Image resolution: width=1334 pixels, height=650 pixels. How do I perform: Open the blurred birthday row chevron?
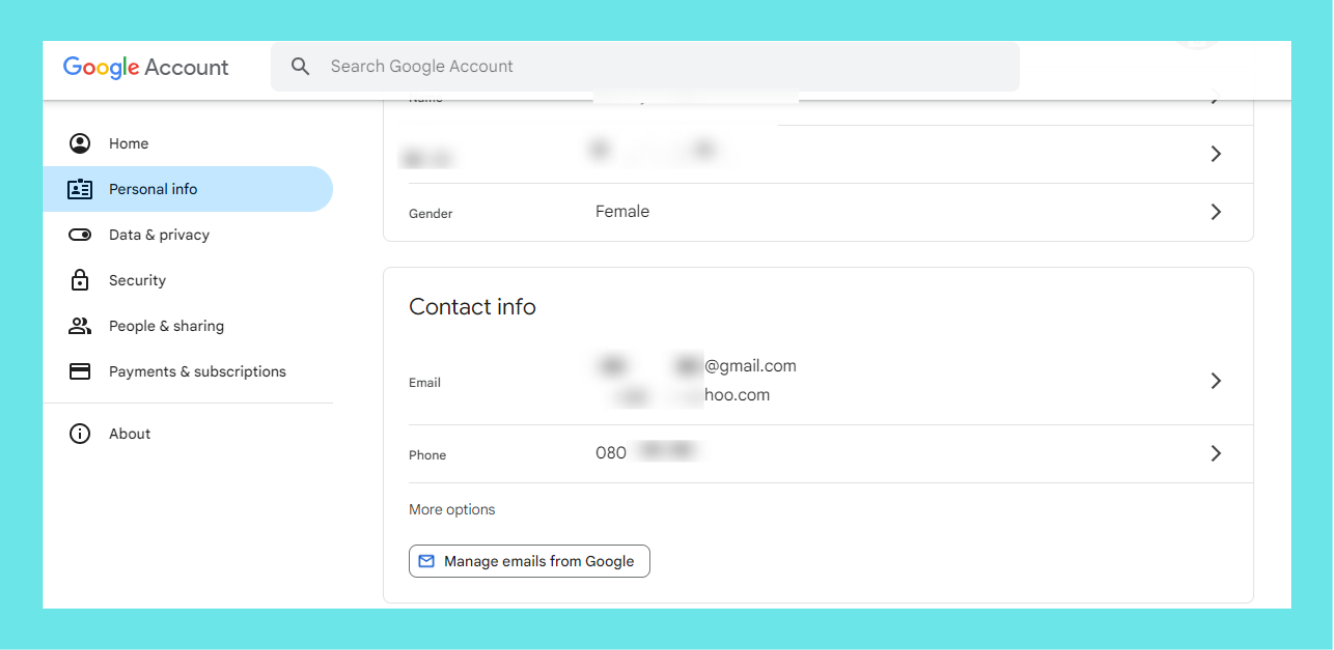click(x=1215, y=154)
